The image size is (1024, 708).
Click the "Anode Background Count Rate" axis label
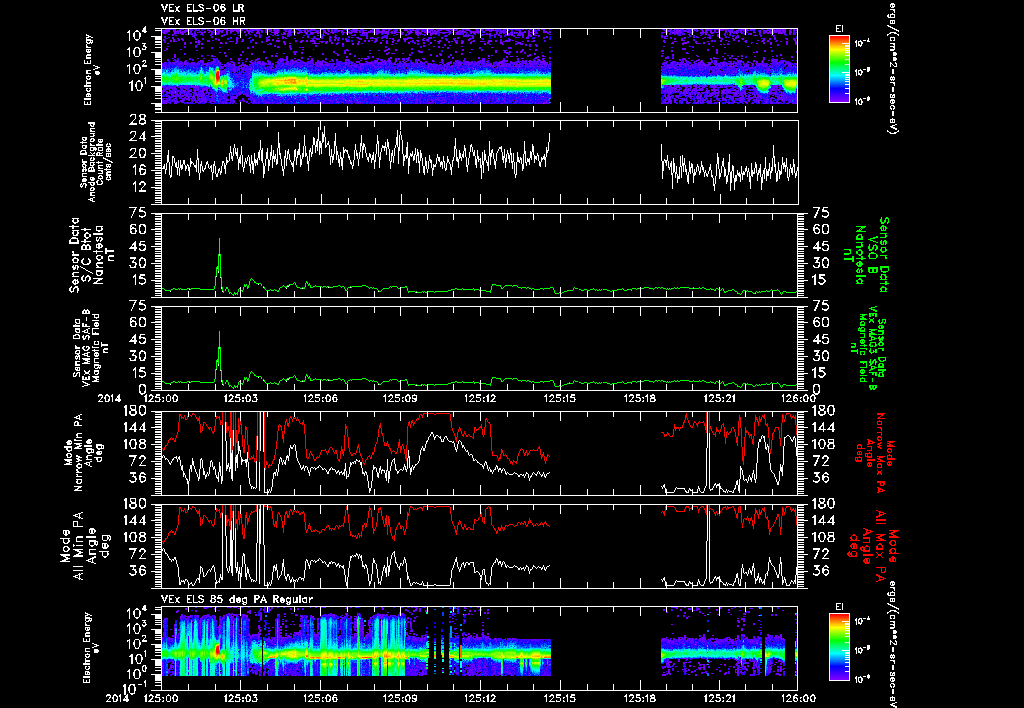(x=96, y=162)
